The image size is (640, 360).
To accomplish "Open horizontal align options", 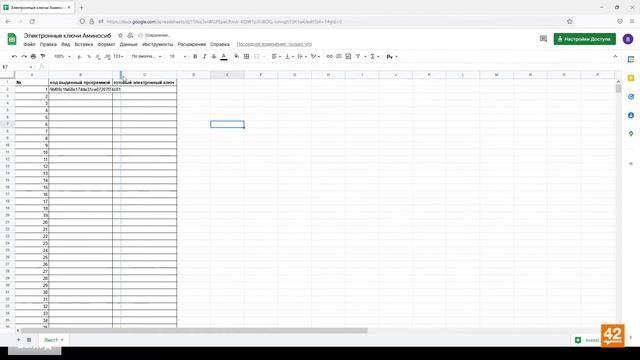I will [x=276, y=56].
